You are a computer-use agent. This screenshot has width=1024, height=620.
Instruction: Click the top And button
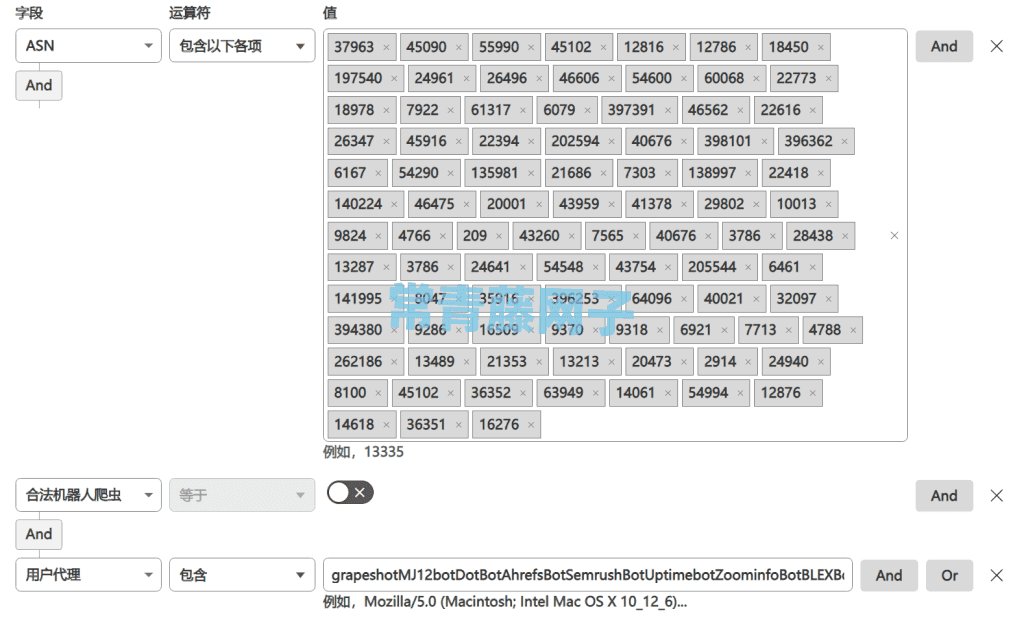[944, 46]
